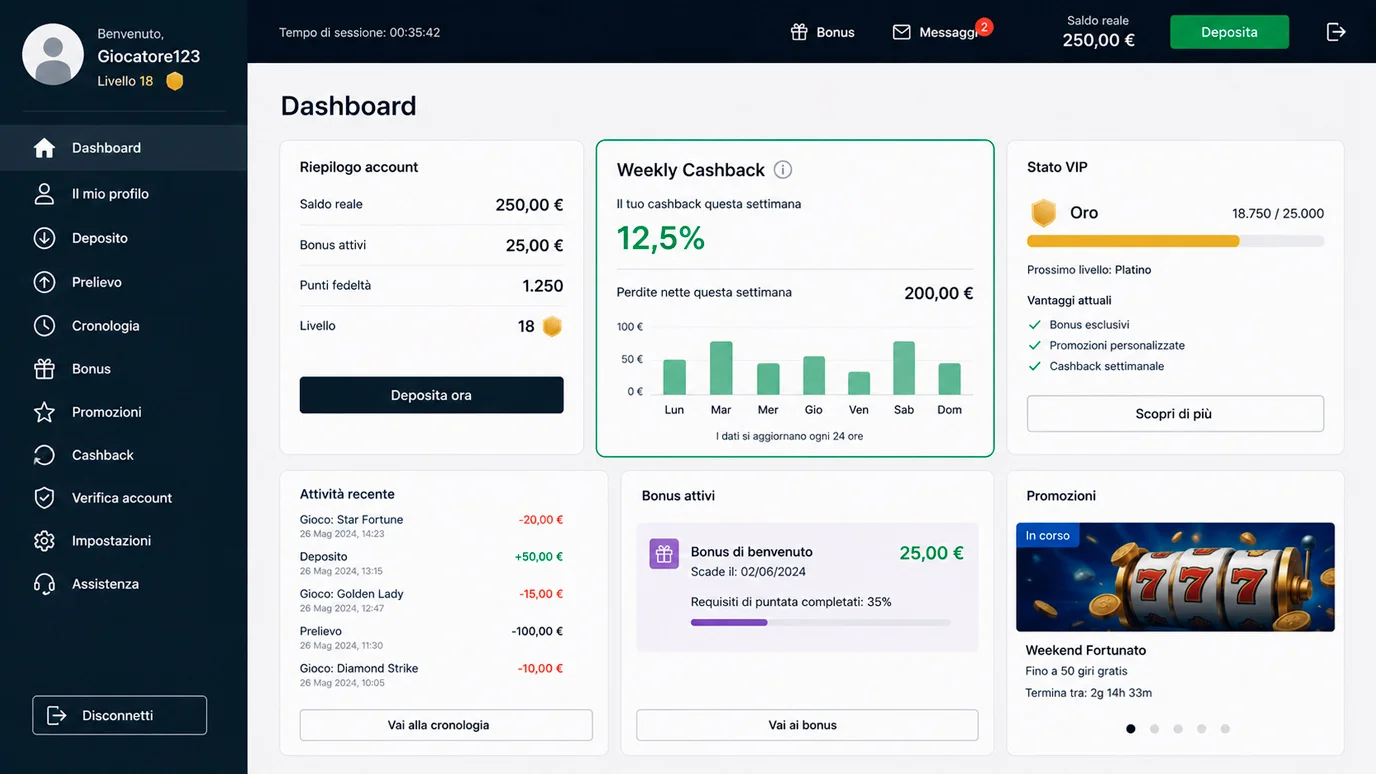This screenshot has height=774, width=1376.
Task: Click the Sab bar in cashback chart
Action: pos(904,368)
